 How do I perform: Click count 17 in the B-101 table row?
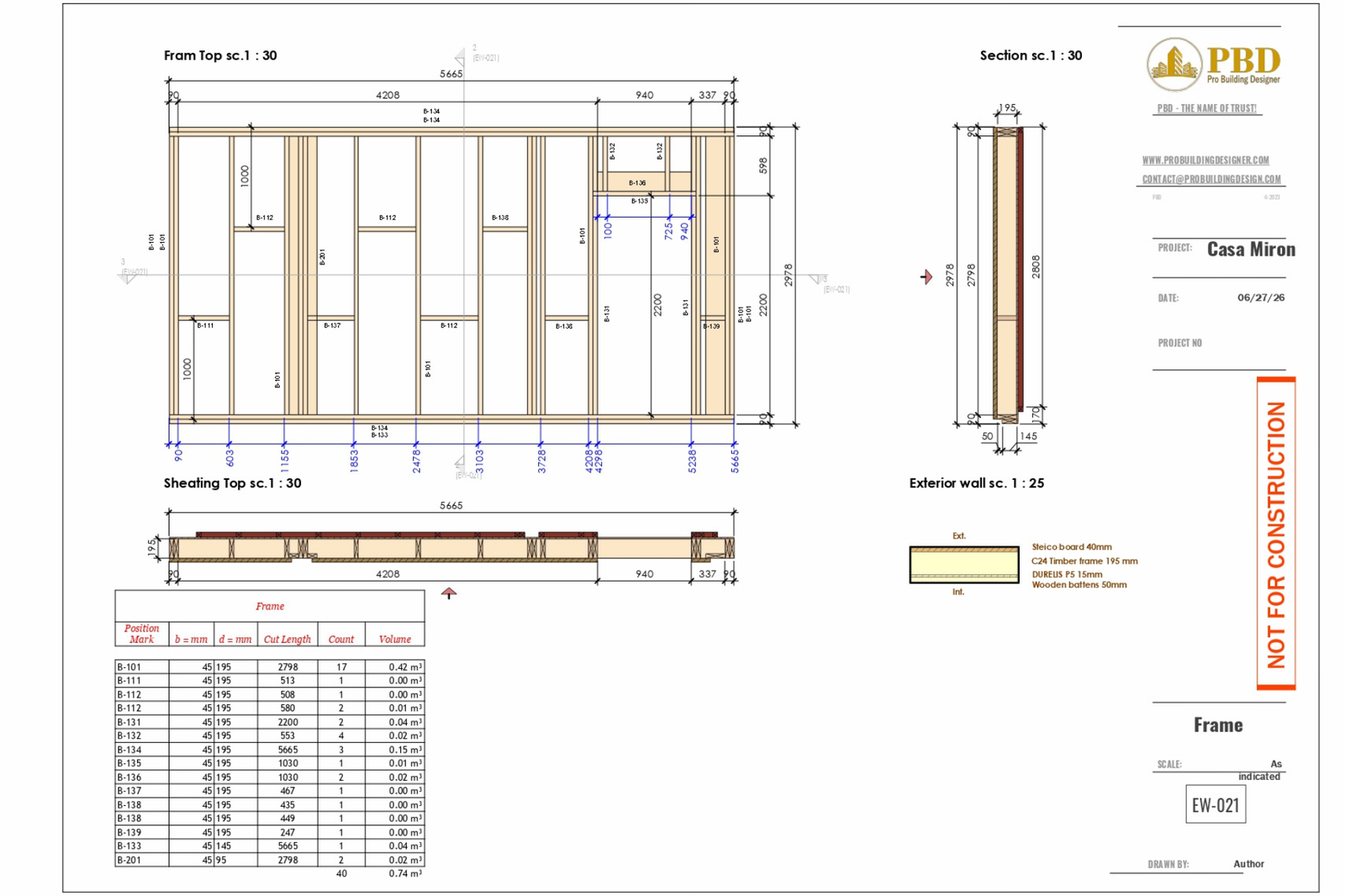(341, 667)
